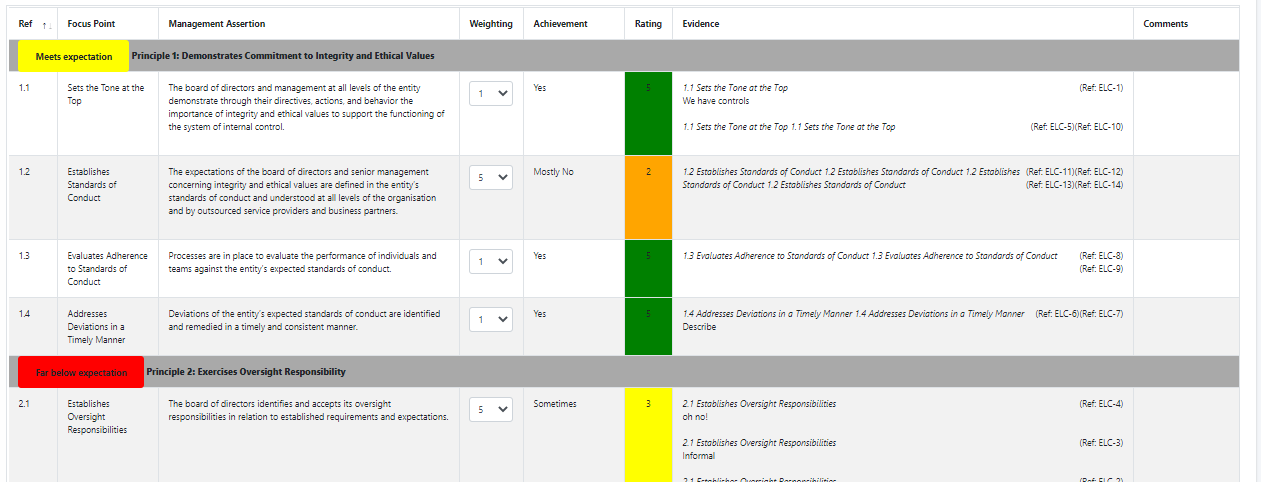Click the 'Informal' evidence note

(x=699, y=455)
